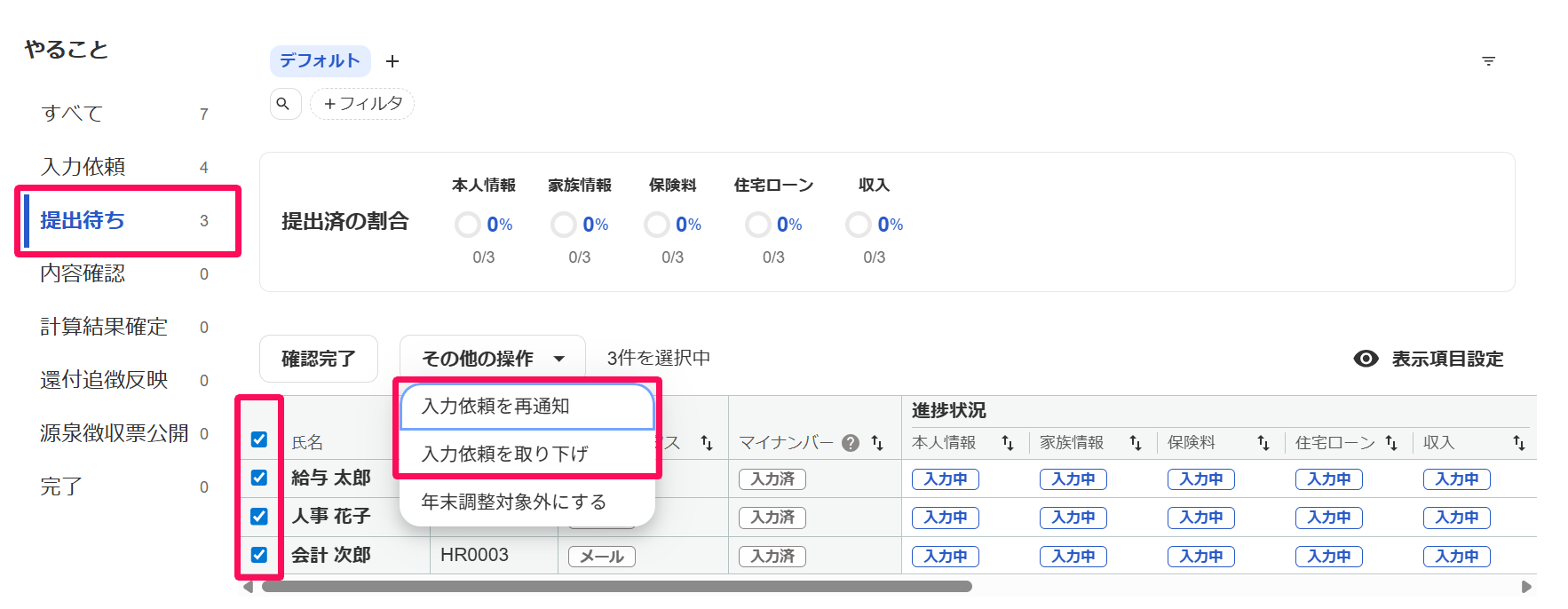Choose 入力依頼を取り下げ from menu
The image size is (1568, 609).
[527, 454]
